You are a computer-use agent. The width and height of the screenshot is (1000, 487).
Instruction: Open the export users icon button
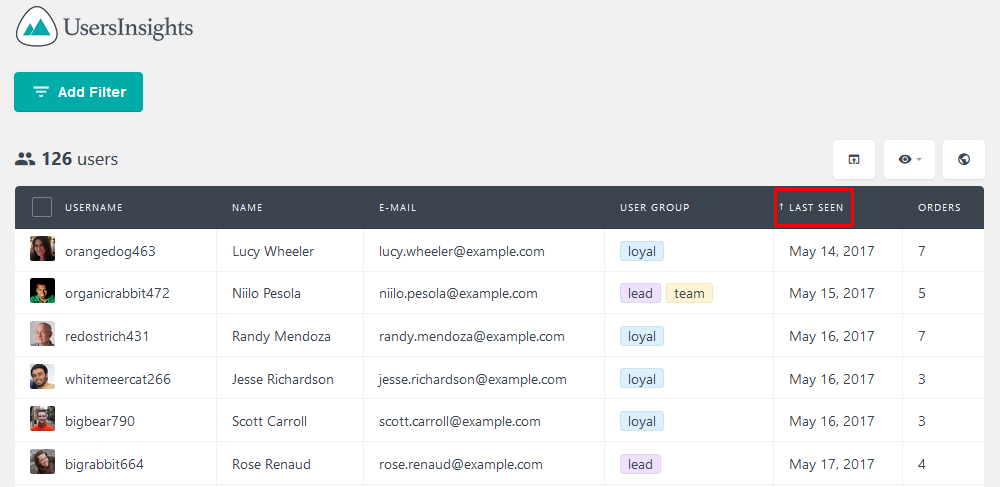854,159
